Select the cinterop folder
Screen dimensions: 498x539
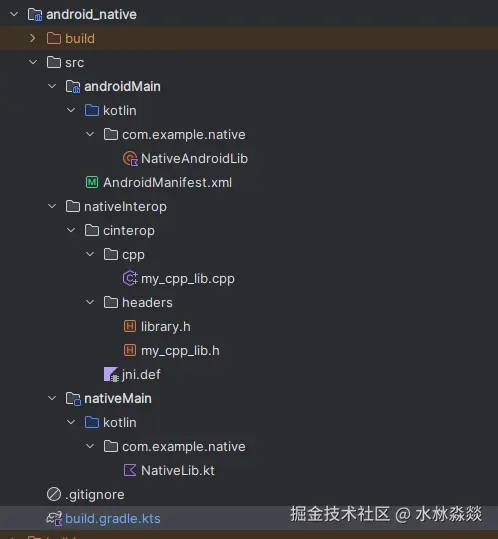coord(129,230)
